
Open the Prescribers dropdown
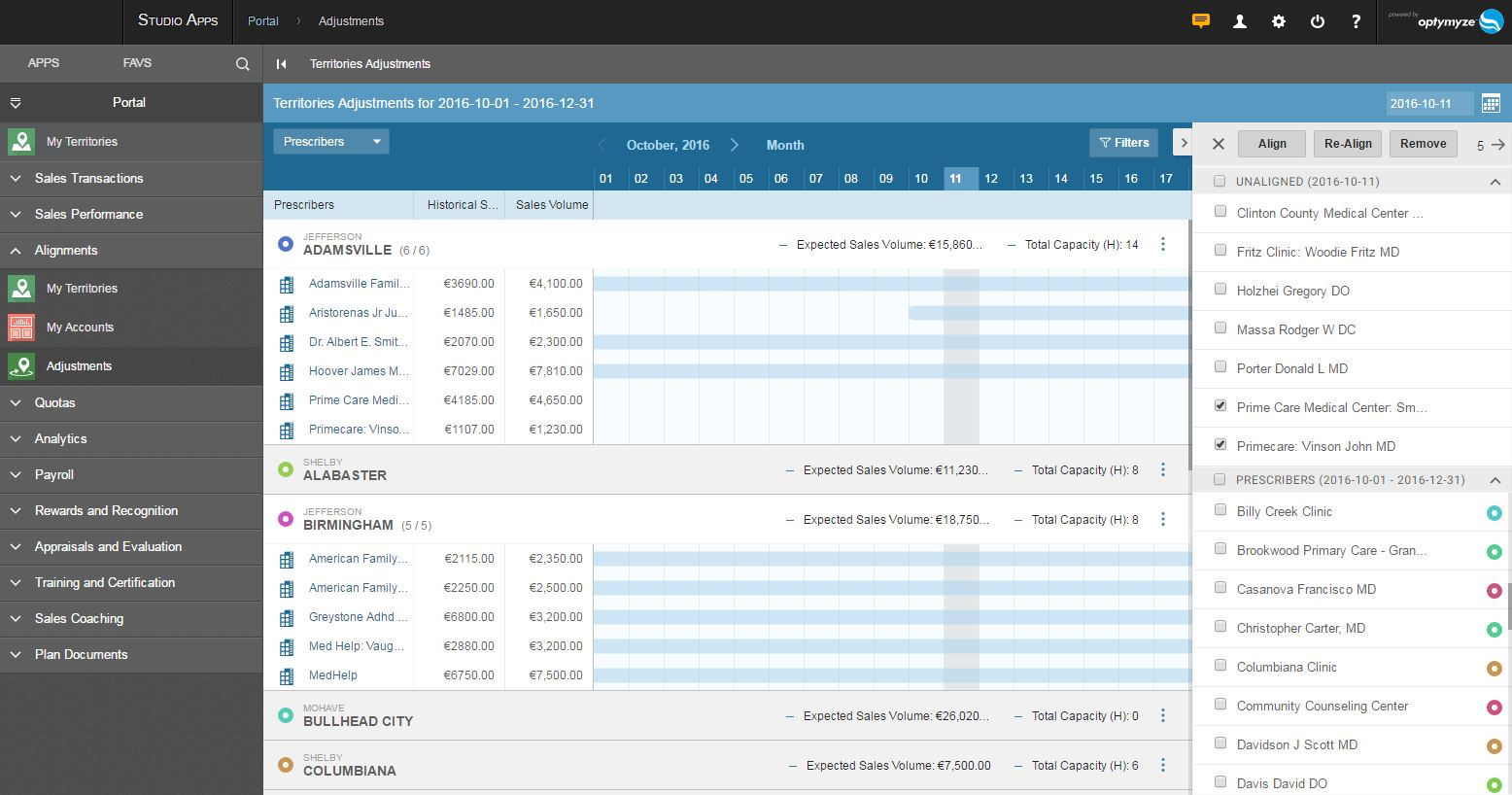click(330, 142)
